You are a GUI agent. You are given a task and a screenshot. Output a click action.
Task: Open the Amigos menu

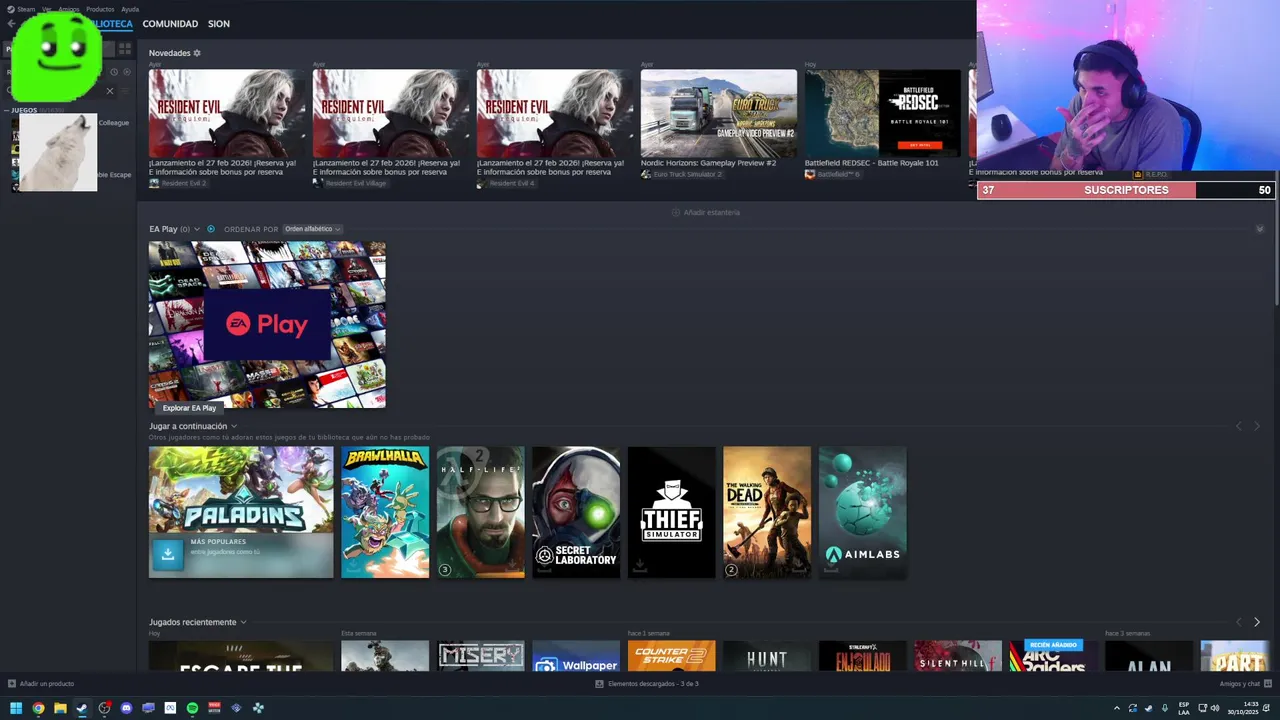click(x=68, y=9)
